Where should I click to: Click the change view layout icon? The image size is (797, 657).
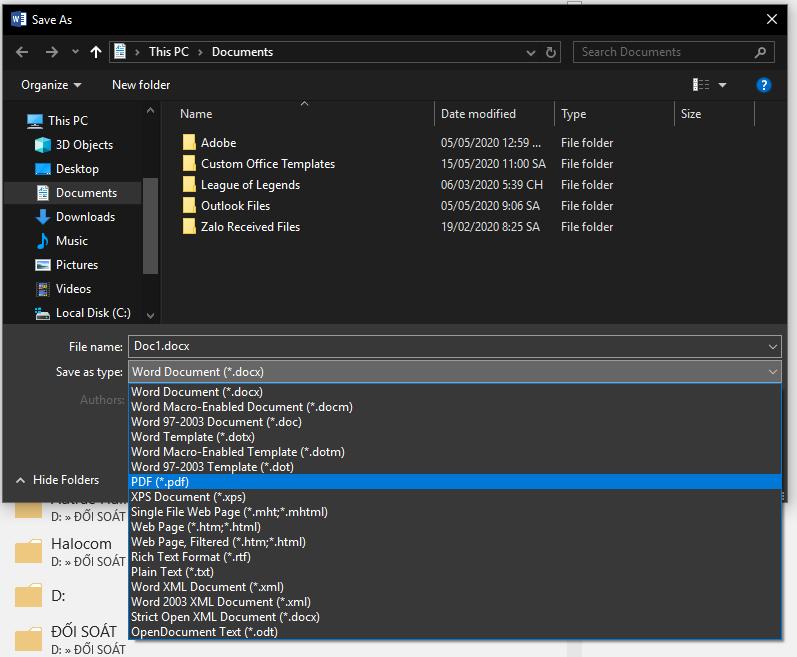pyautogui.click(x=702, y=85)
